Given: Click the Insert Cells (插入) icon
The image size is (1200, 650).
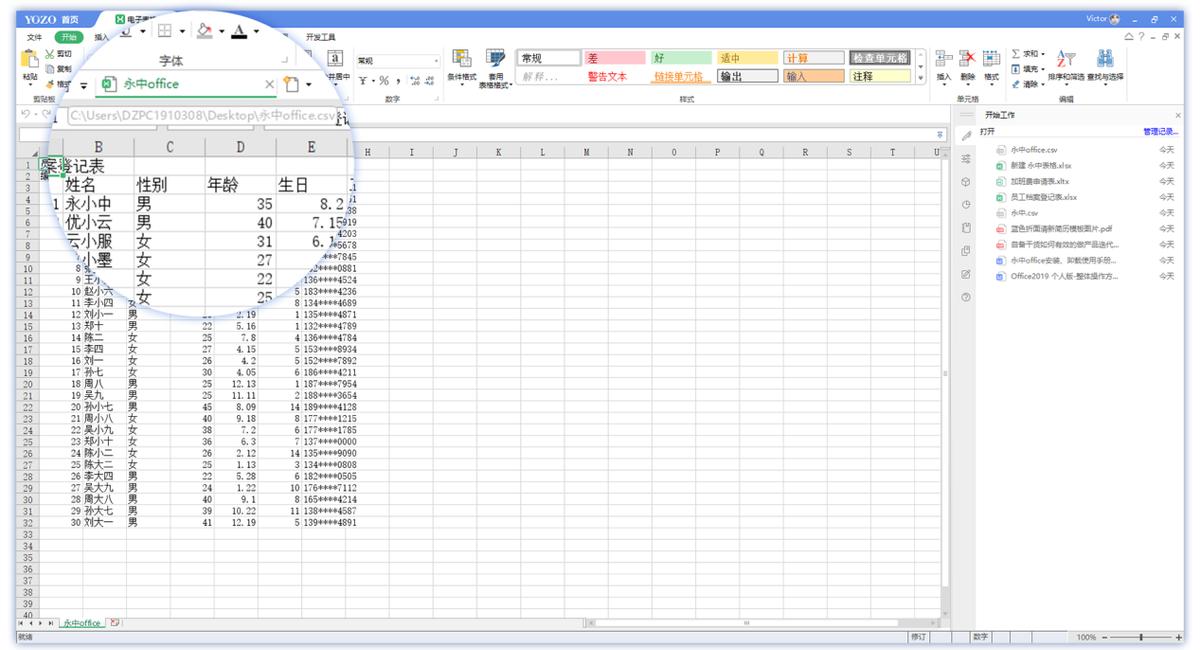Looking at the screenshot, I should (x=944, y=60).
